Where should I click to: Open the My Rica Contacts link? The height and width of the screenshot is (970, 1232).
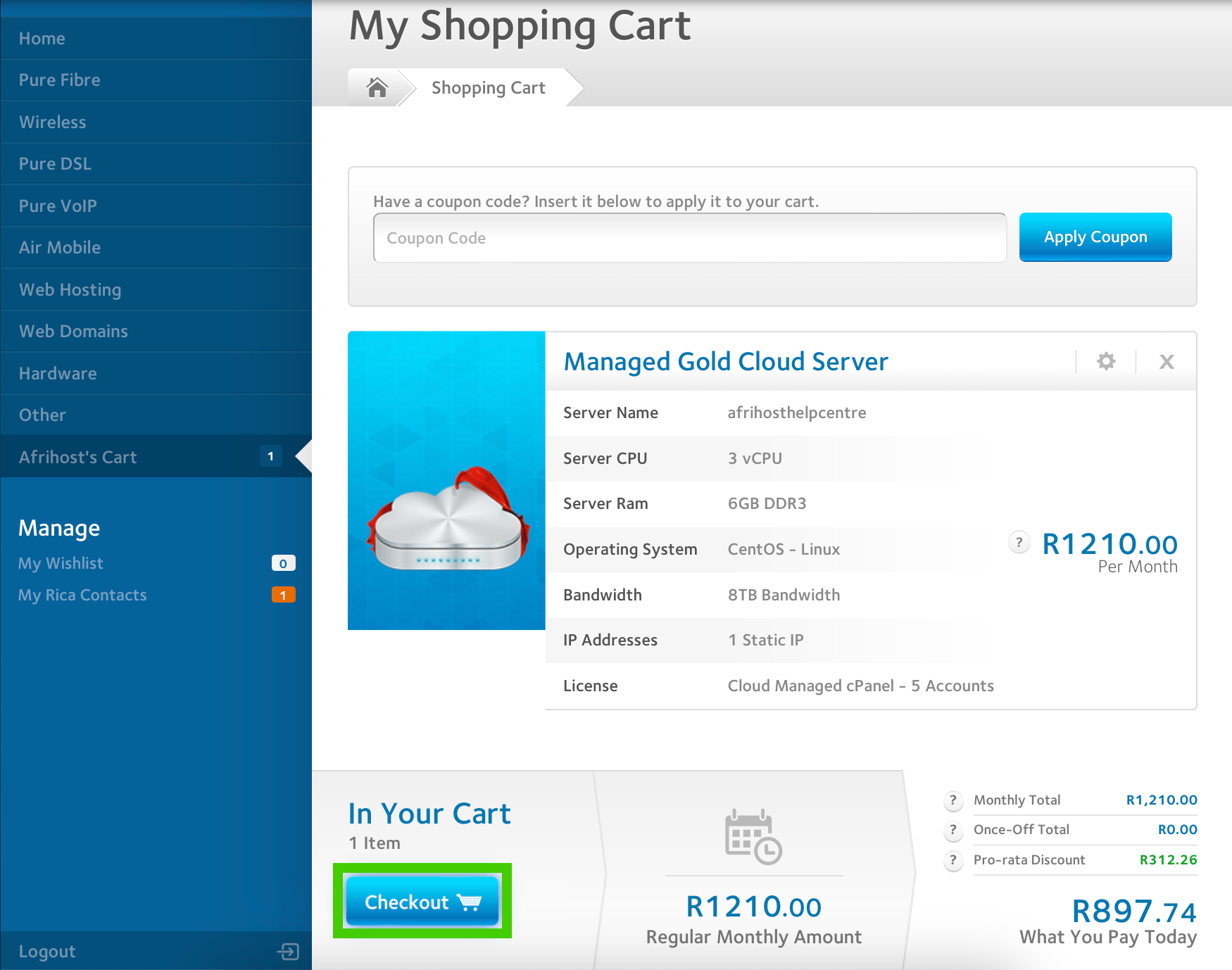[x=83, y=595]
